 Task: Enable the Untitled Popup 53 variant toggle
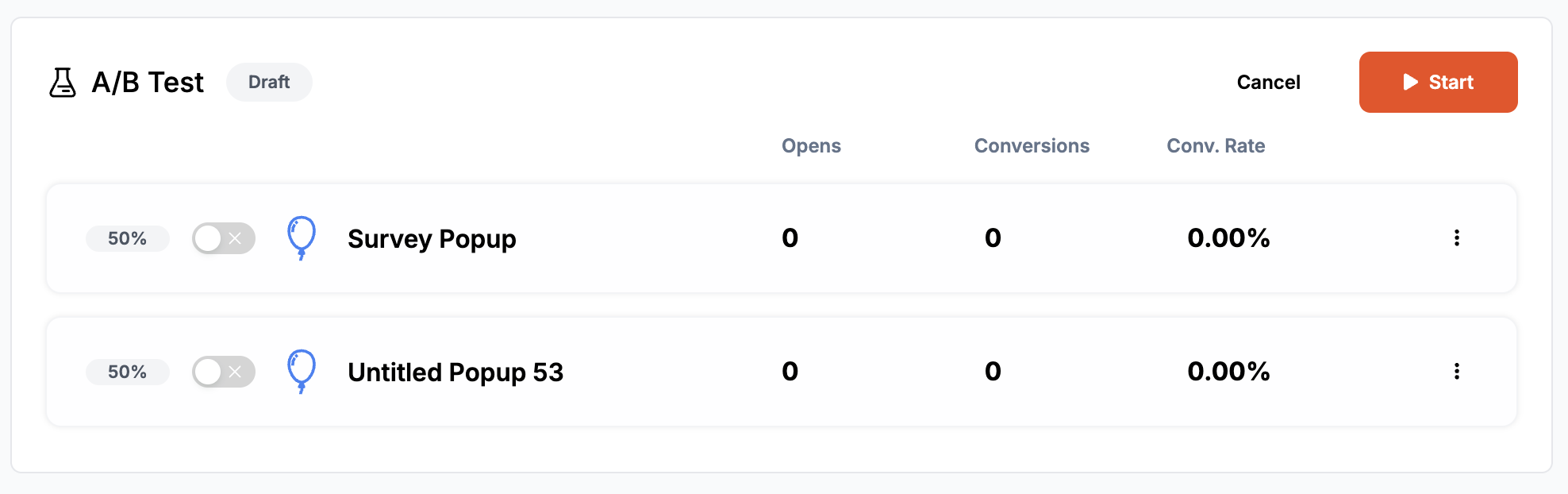[224, 372]
